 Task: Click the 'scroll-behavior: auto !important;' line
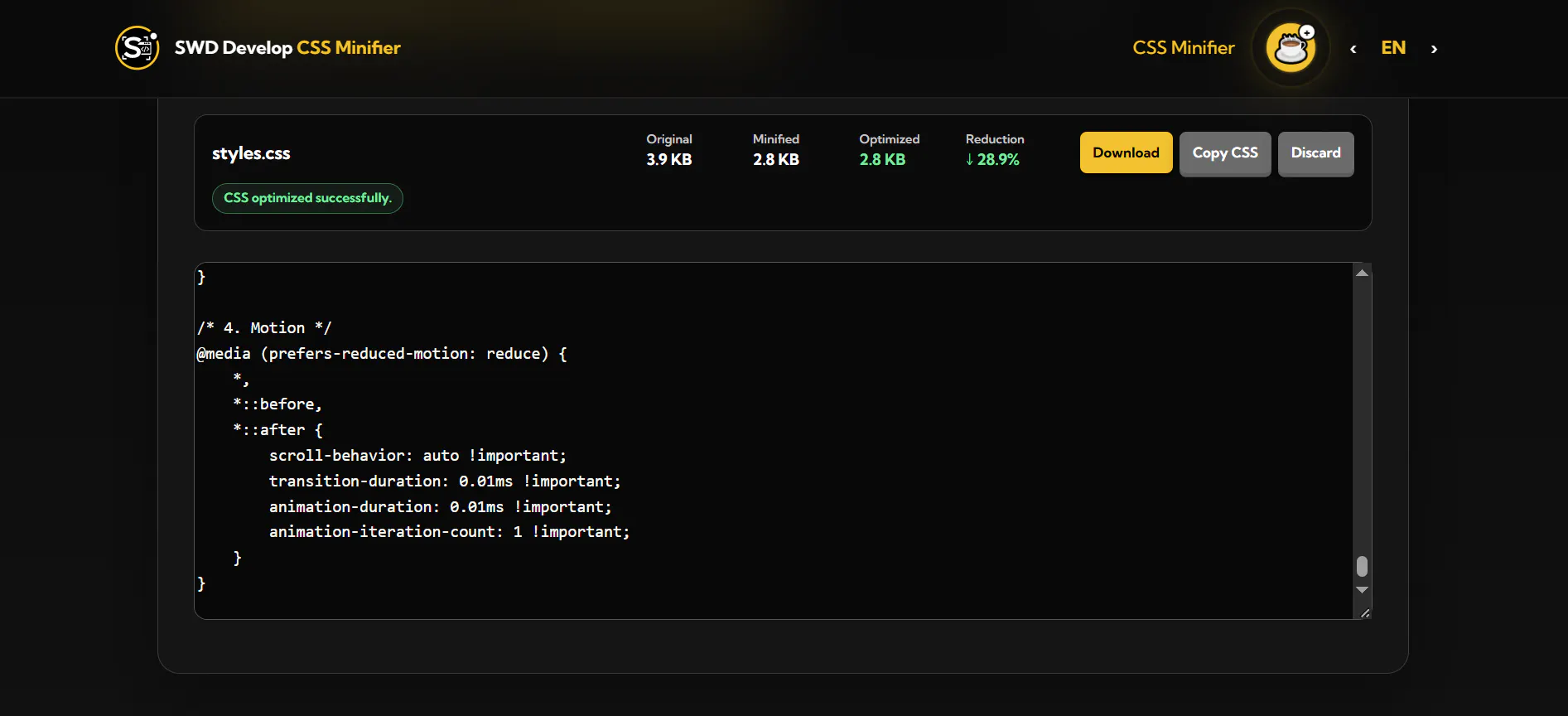click(x=417, y=456)
